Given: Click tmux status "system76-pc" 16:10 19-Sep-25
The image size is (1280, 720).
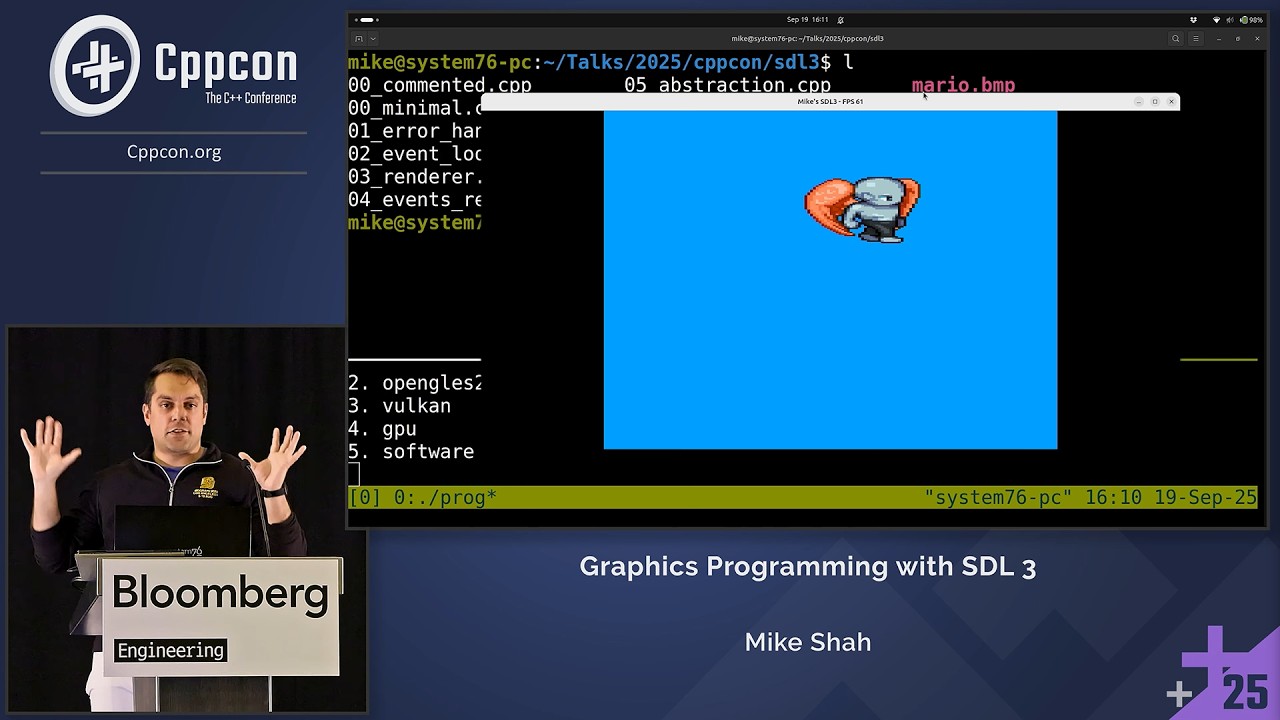Looking at the screenshot, I should coord(1090,497).
